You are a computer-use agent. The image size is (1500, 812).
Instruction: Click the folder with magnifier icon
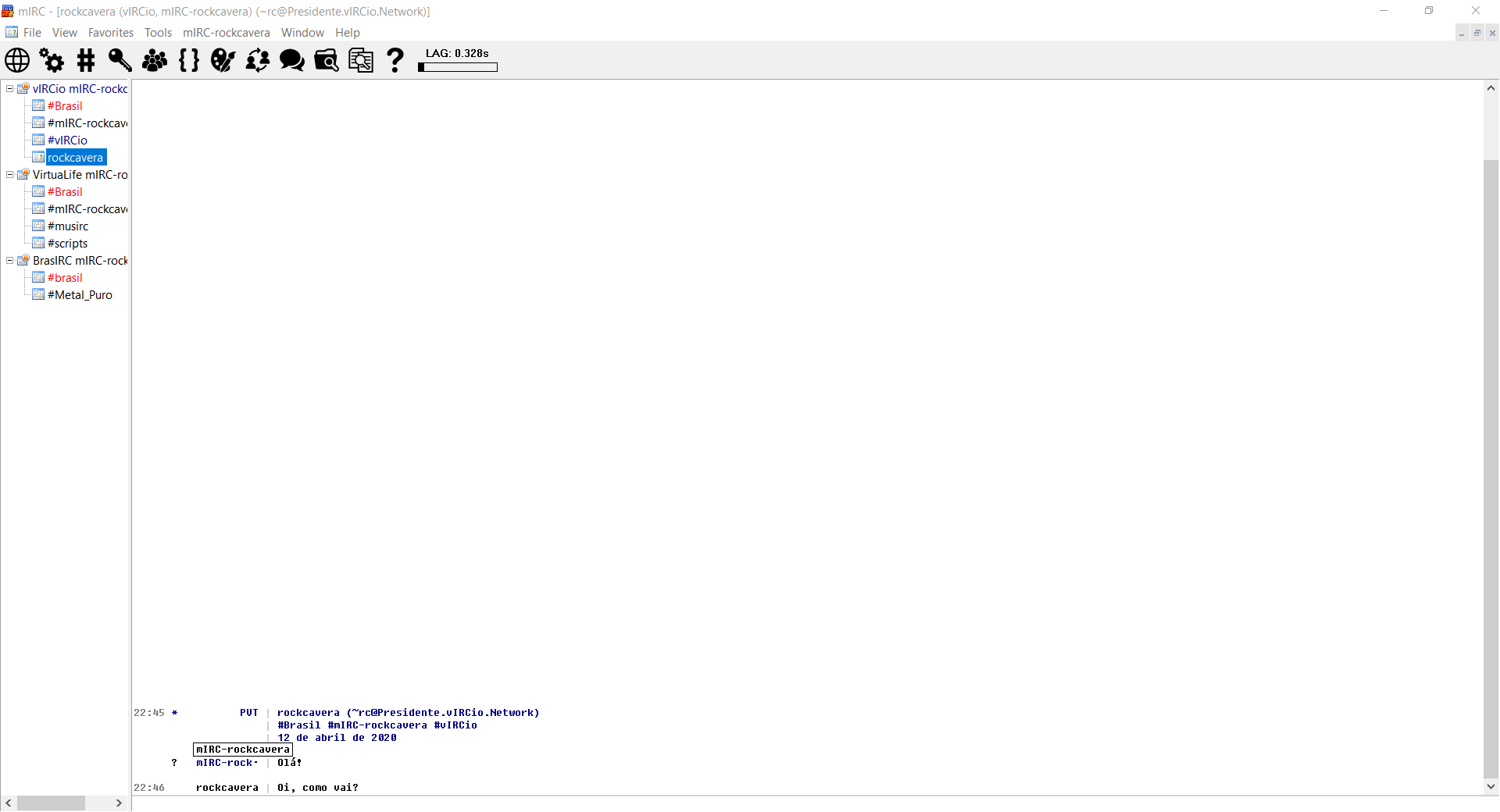pyautogui.click(x=327, y=60)
